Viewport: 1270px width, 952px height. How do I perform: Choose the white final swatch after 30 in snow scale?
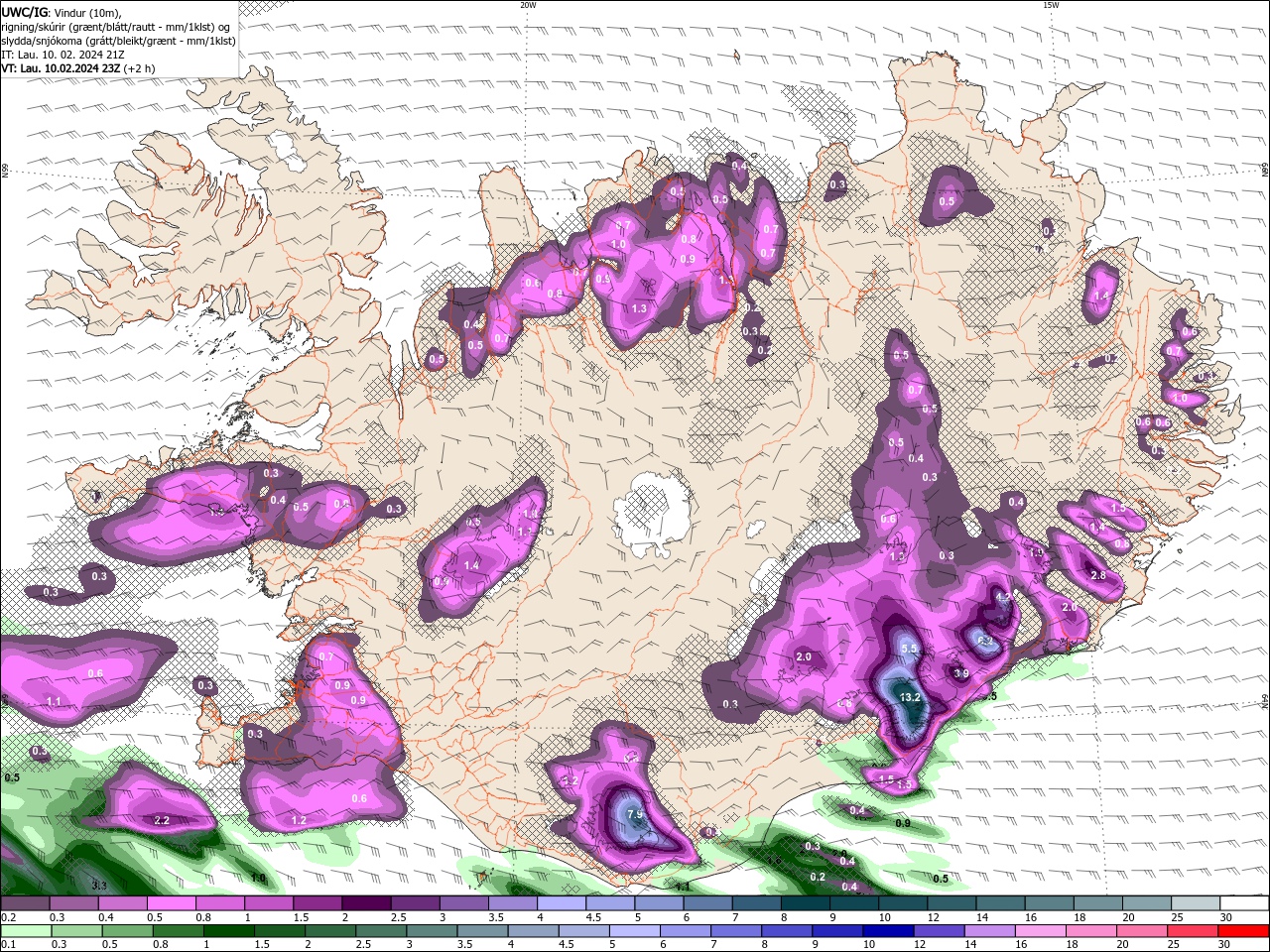pos(1243,903)
